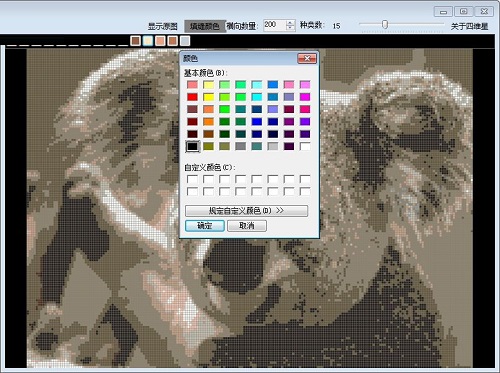Screen dimensions: 500x373
Task: Select the last custom color slot in the second row
Action: (305, 191)
